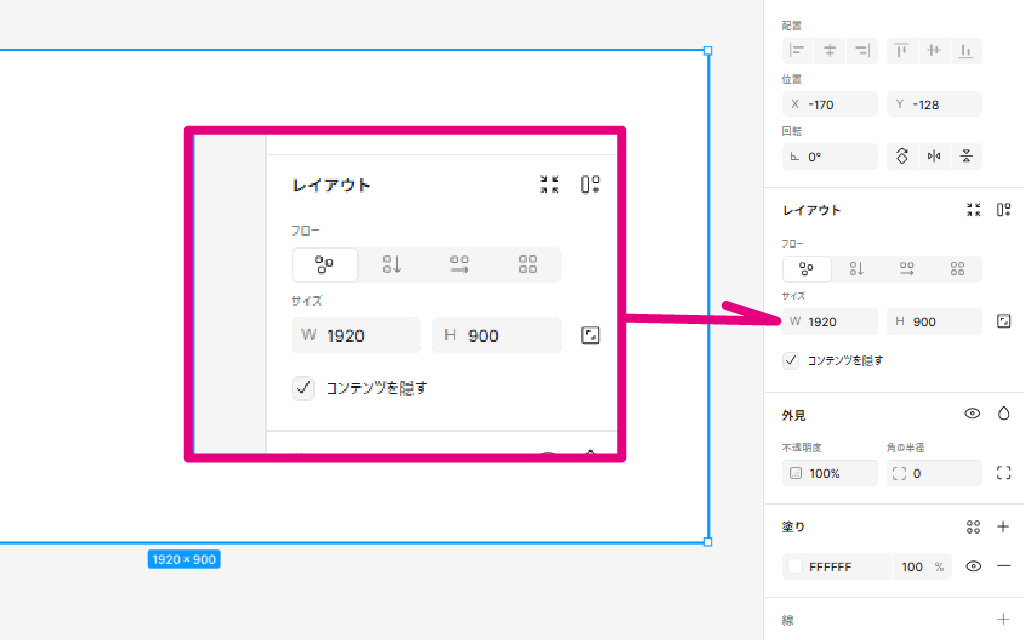1024x640 pixels.
Task: Toggle visibility eye in 外見 section
Action: pos(971,414)
